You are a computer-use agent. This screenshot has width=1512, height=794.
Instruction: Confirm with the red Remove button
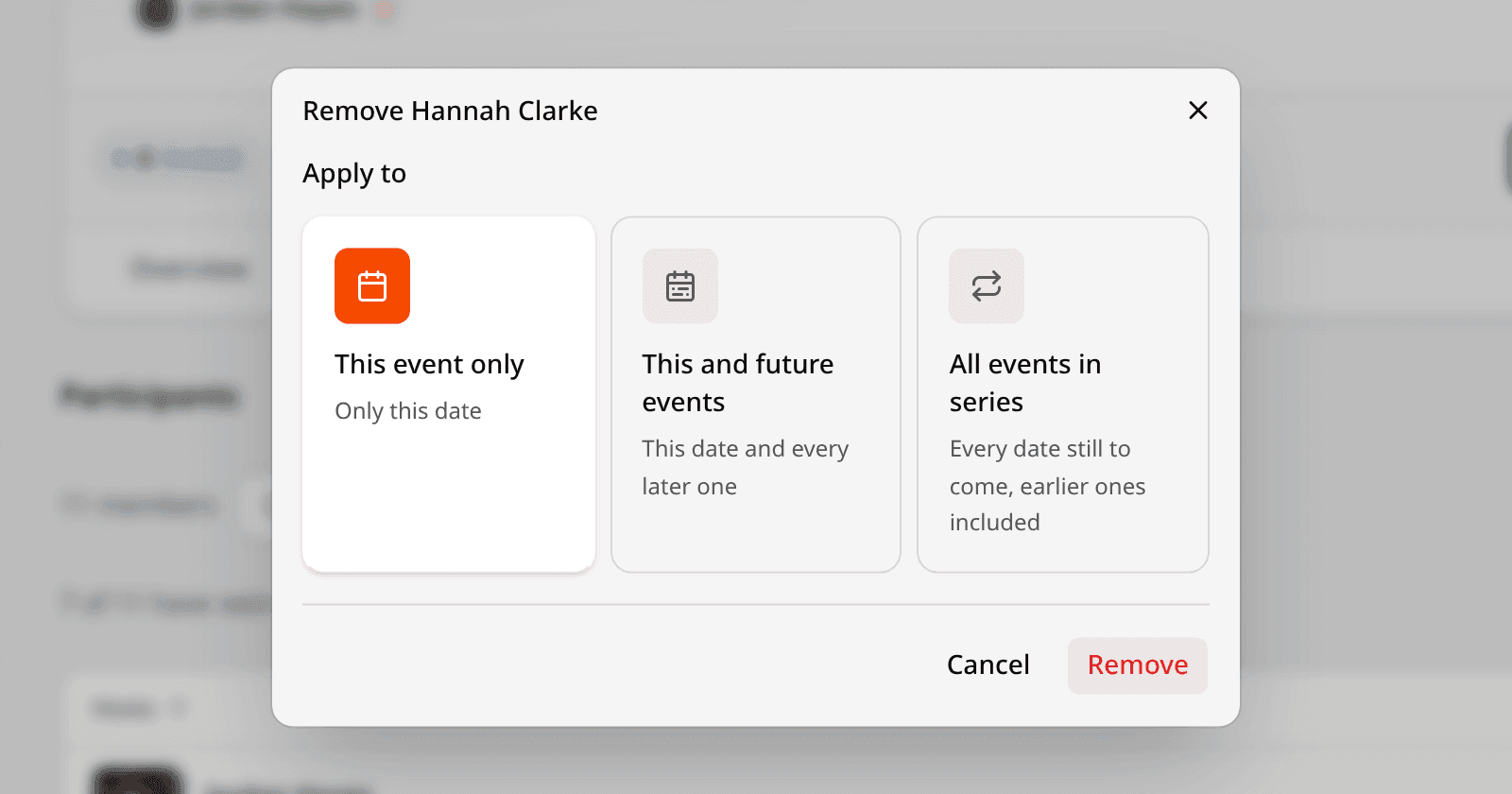coord(1138,665)
